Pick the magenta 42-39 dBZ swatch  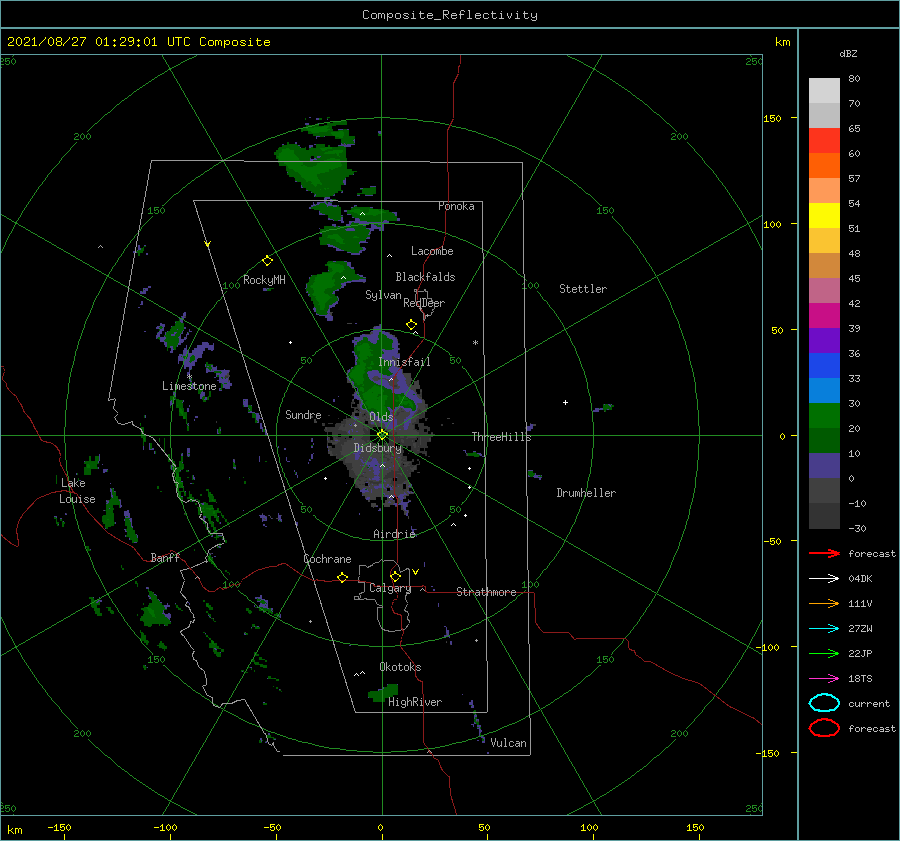point(824,316)
